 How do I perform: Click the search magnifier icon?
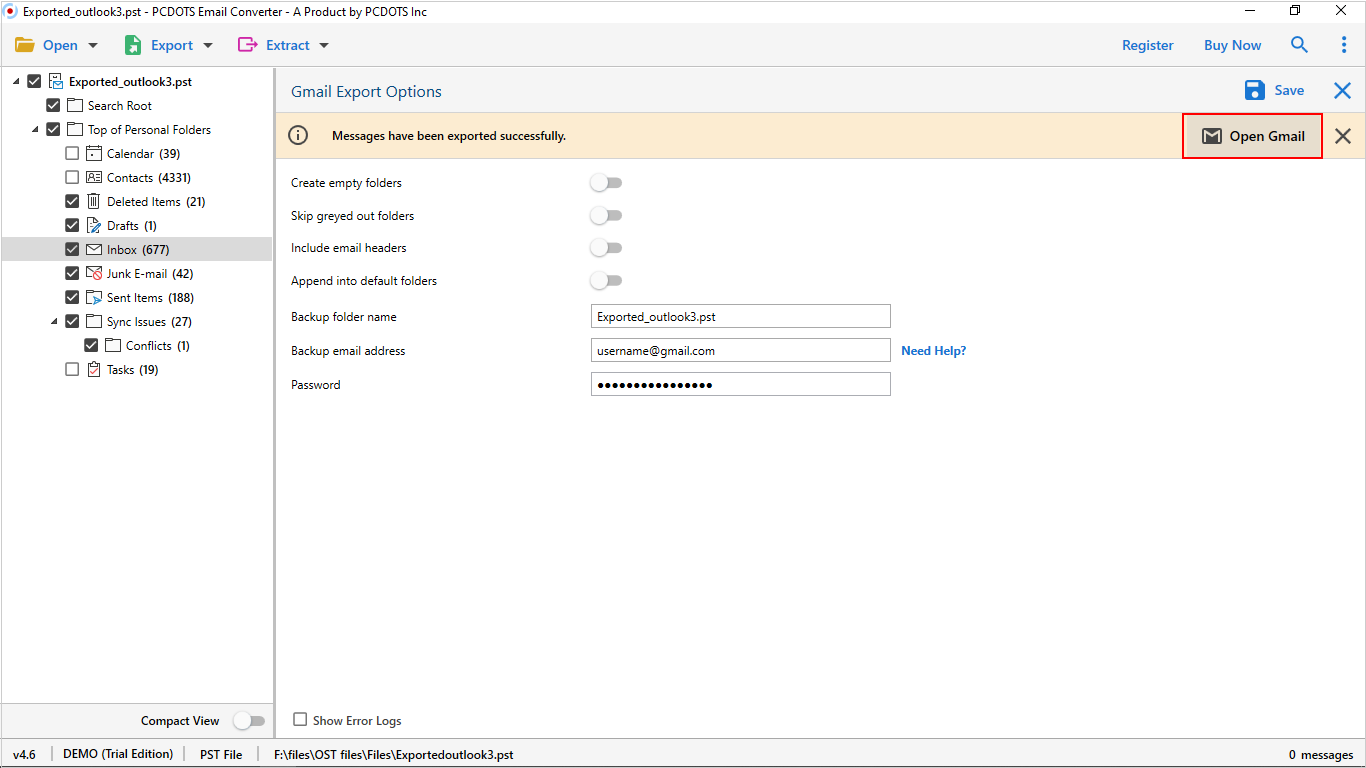[x=1299, y=45]
